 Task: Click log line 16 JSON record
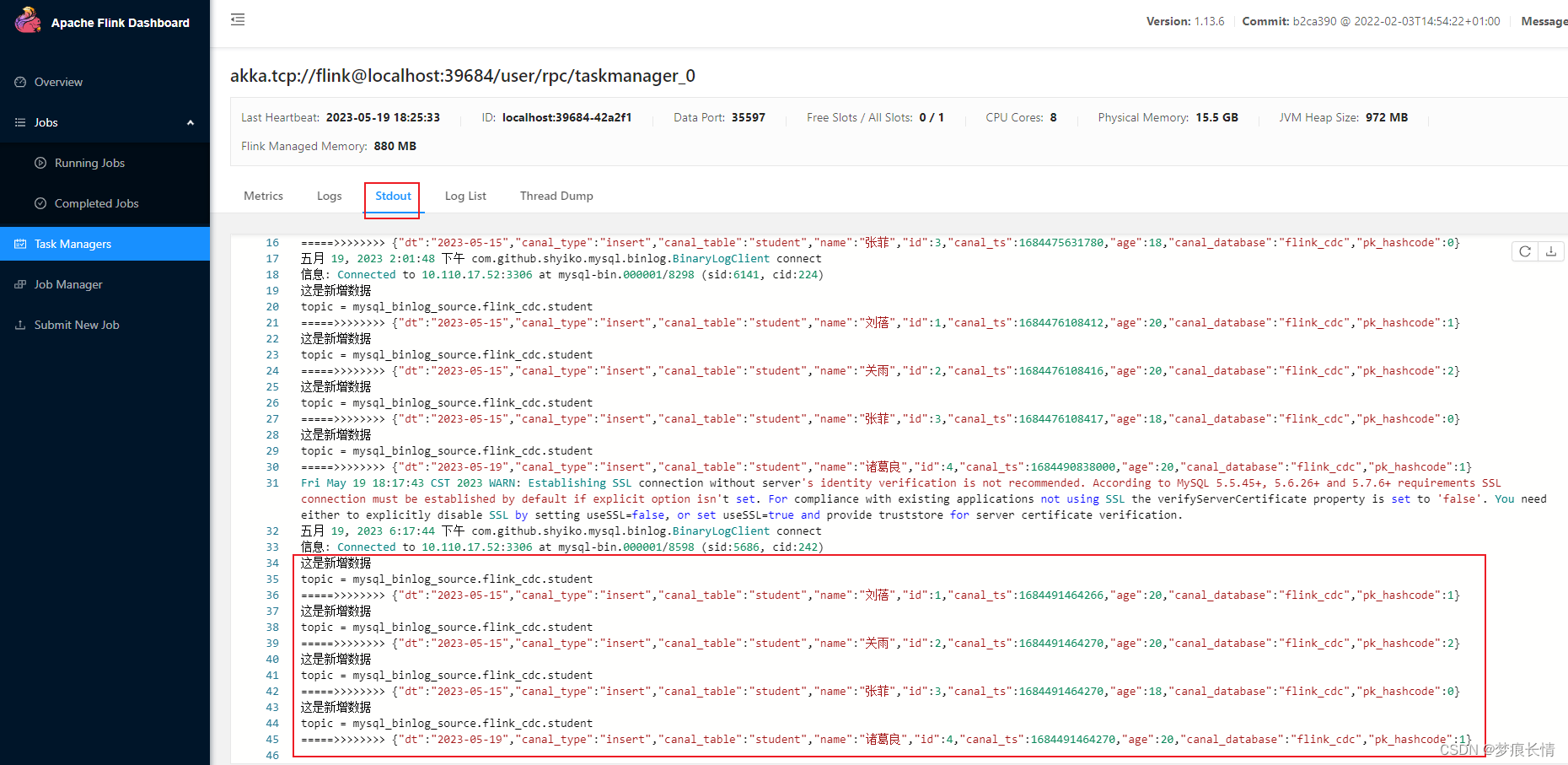click(x=880, y=243)
